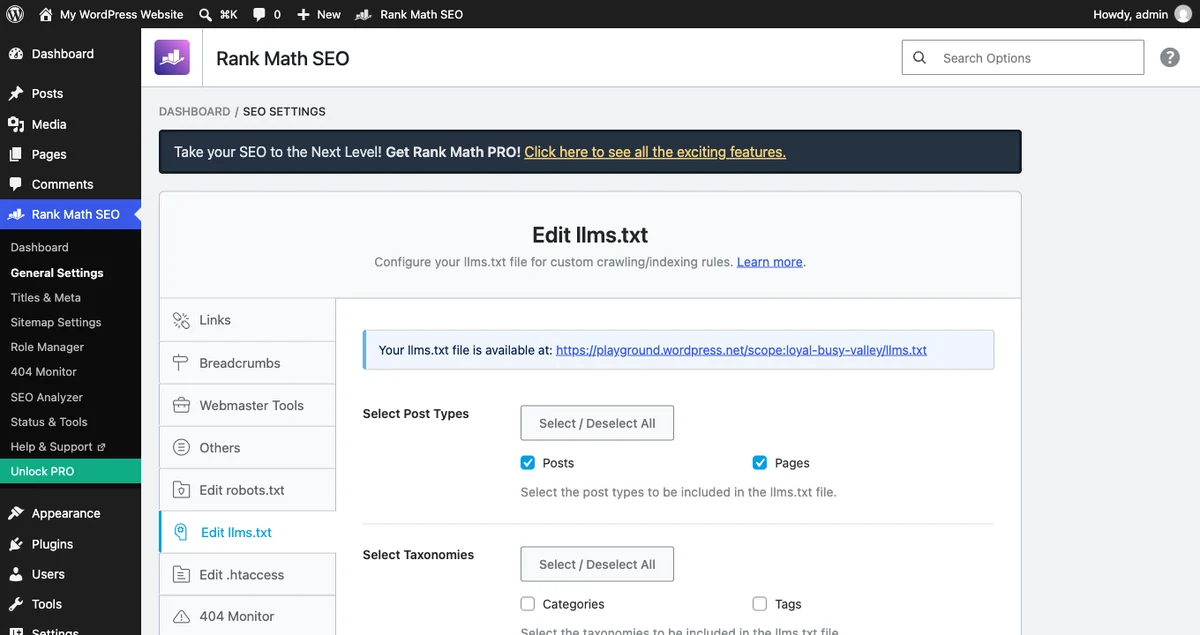Click the Media icon in sidebar
This screenshot has width=1200, height=635.
pos(16,124)
